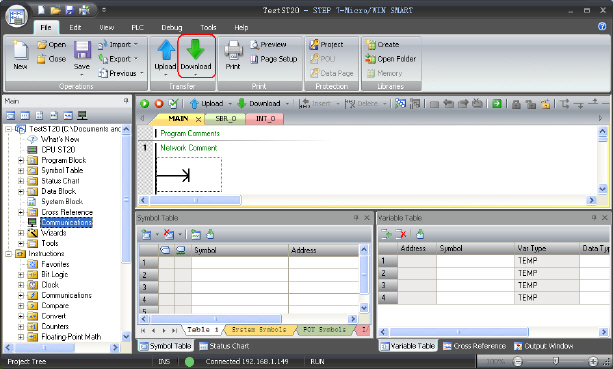
Task: Open the System Symbols sheet tab
Action: 259,330
